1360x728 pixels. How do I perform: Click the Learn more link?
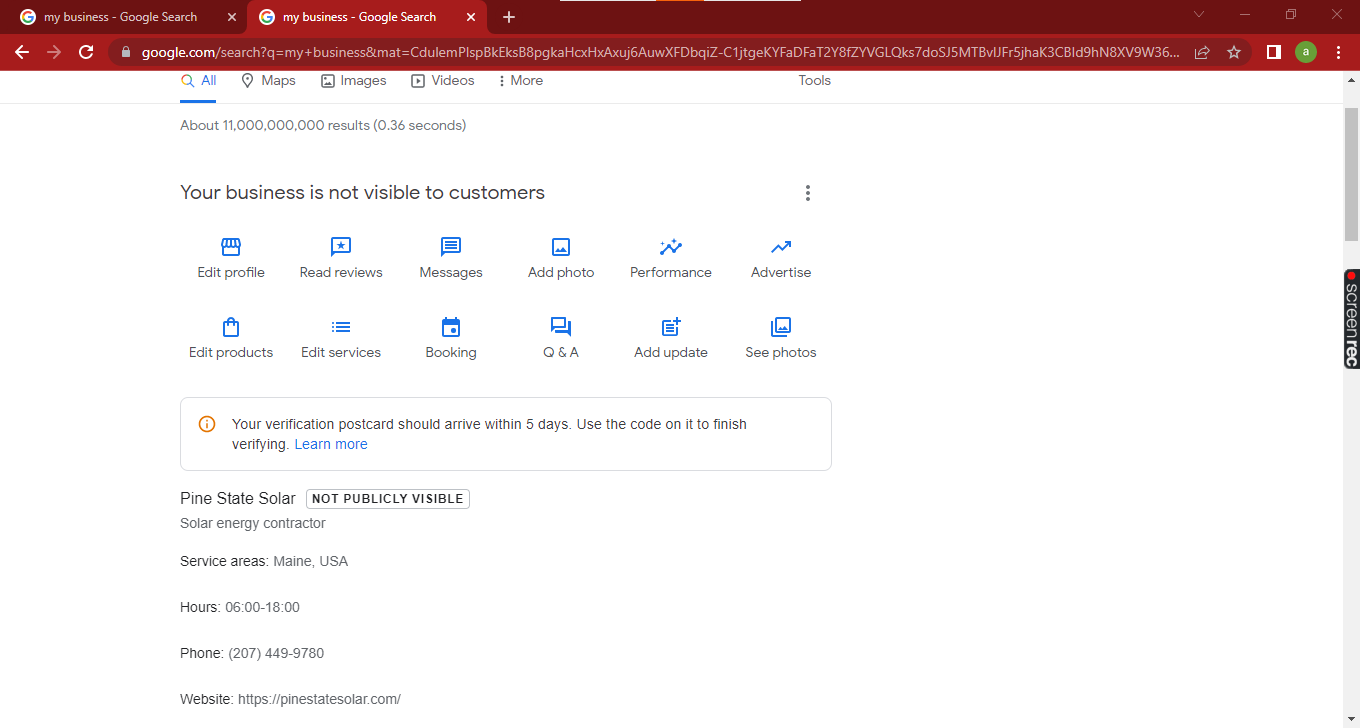tap(331, 444)
